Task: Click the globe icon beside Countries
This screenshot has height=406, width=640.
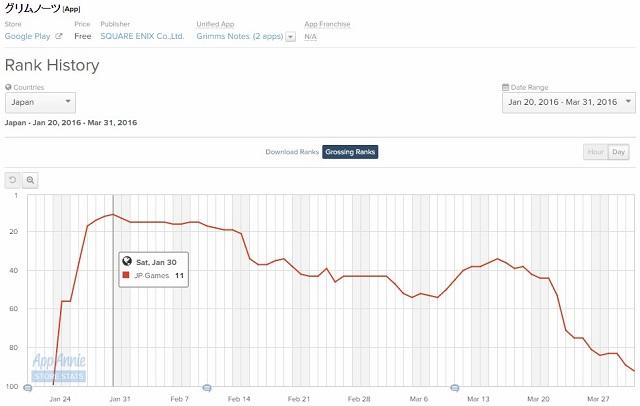Action: pyautogui.click(x=8, y=87)
